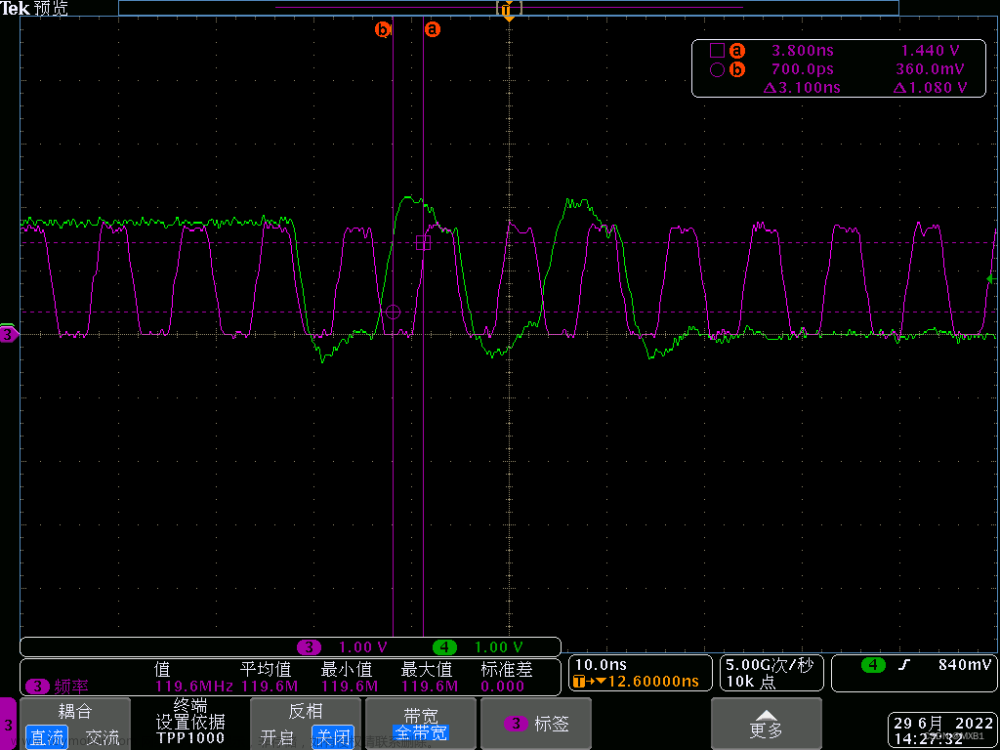This screenshot has height=750, width=1000.
Task: Click the channel 3 badge next to 频率
Action: 38,687
